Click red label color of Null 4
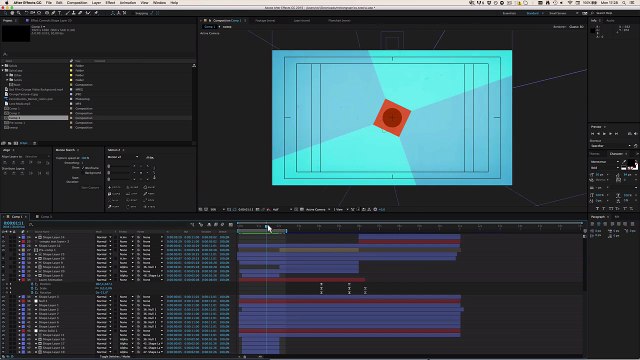The height and width of the screenshot is (360, 640). pyautogui.click(x=23, y=301)
